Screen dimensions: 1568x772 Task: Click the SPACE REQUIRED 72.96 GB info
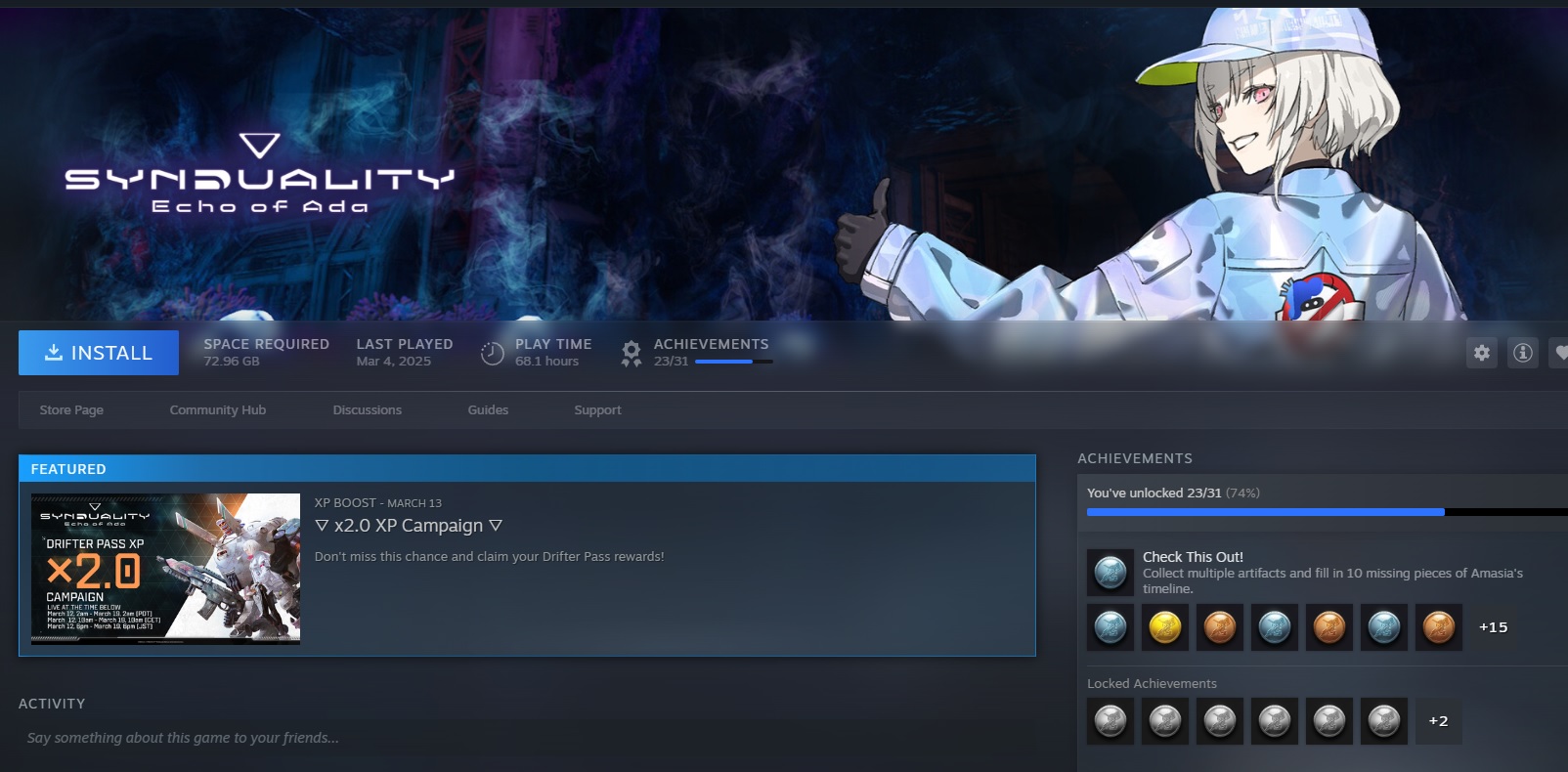click(266, 353)
